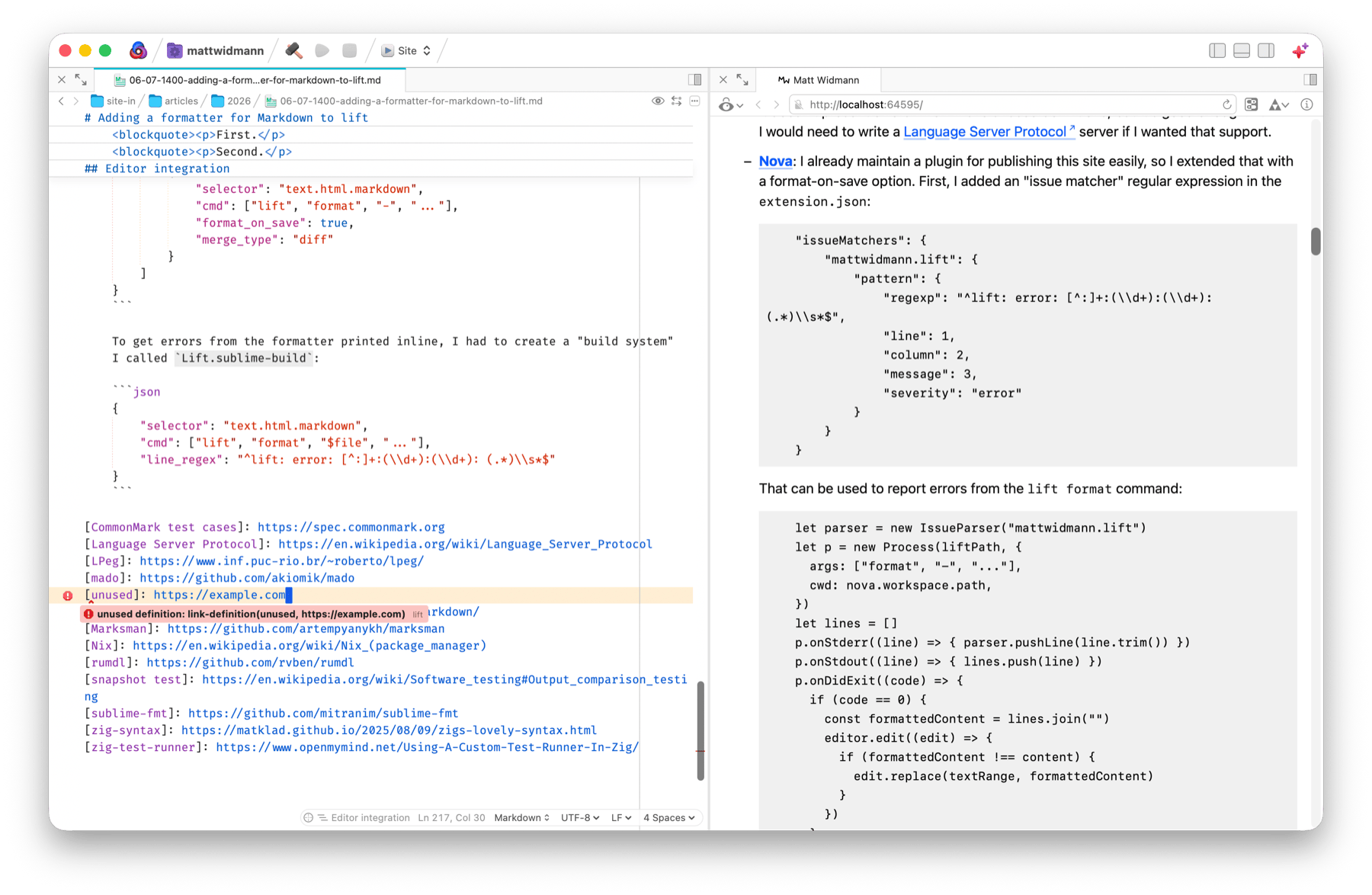
Task: Go back in editor history
Action: (x=62, y=101)
